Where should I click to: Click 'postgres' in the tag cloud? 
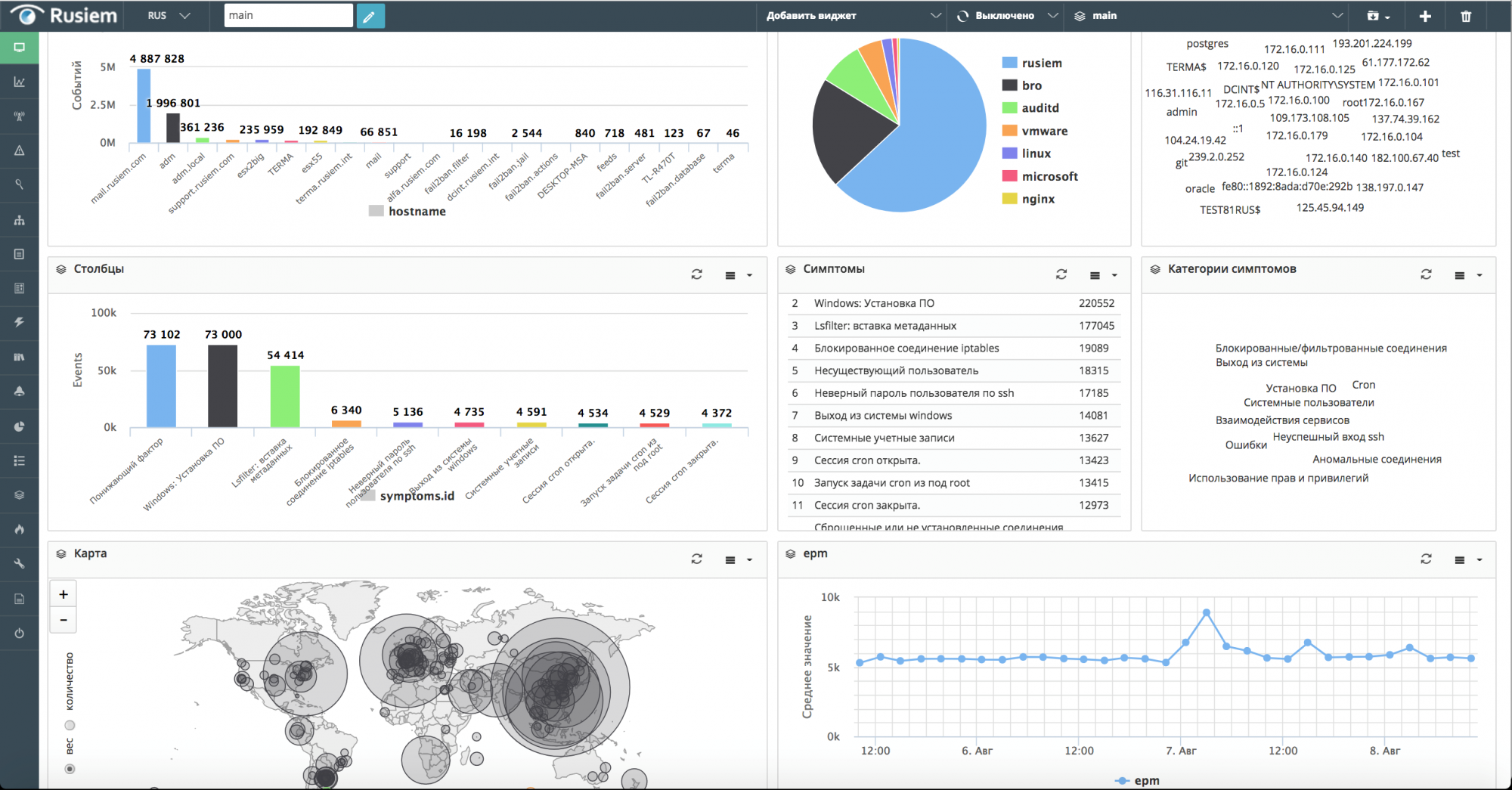coord(1207,44)
